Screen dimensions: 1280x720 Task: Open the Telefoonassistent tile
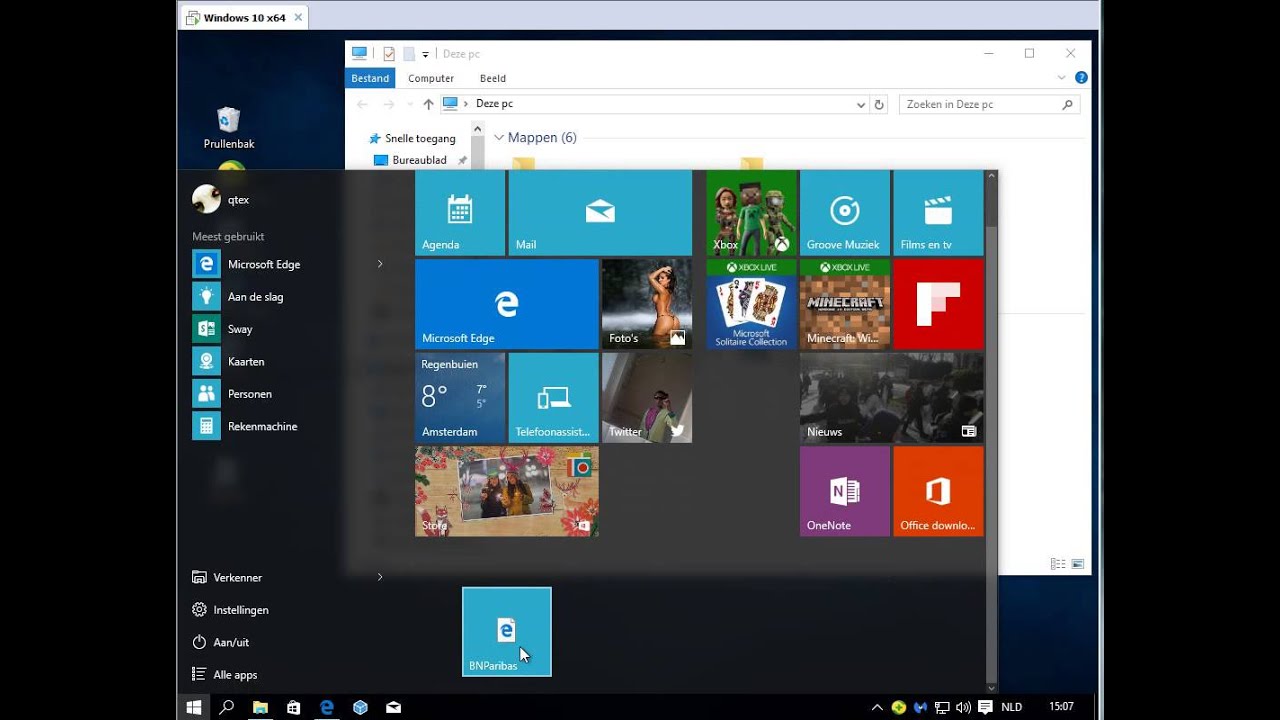point(553,397)
